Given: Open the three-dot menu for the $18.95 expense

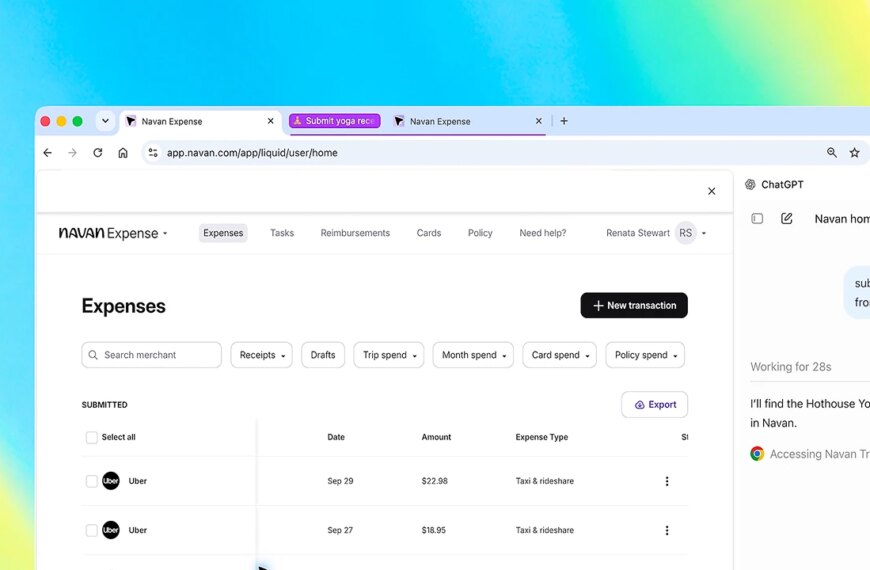Looking at the screenshot, I should click(667, 530).
